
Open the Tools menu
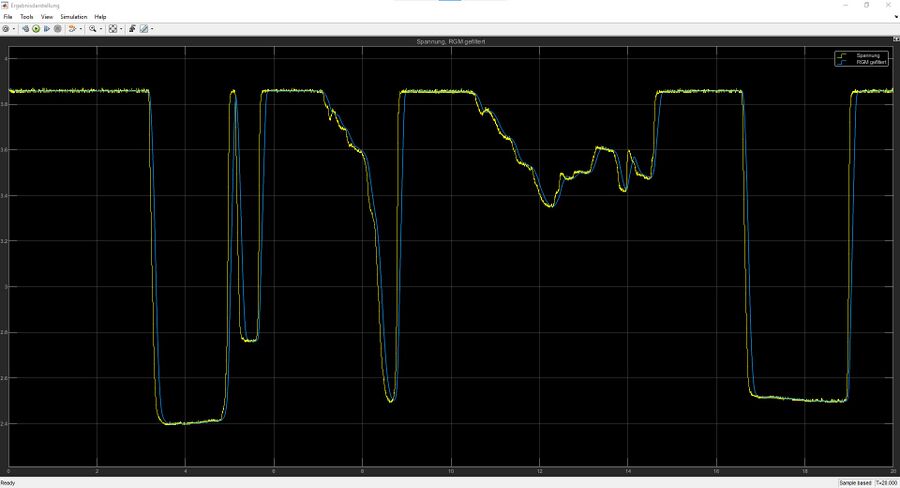point(26,17)
